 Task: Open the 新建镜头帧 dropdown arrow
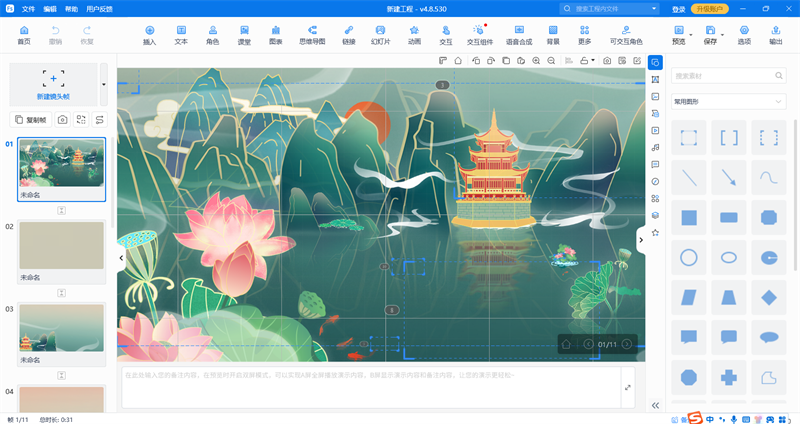coord(104,84)
